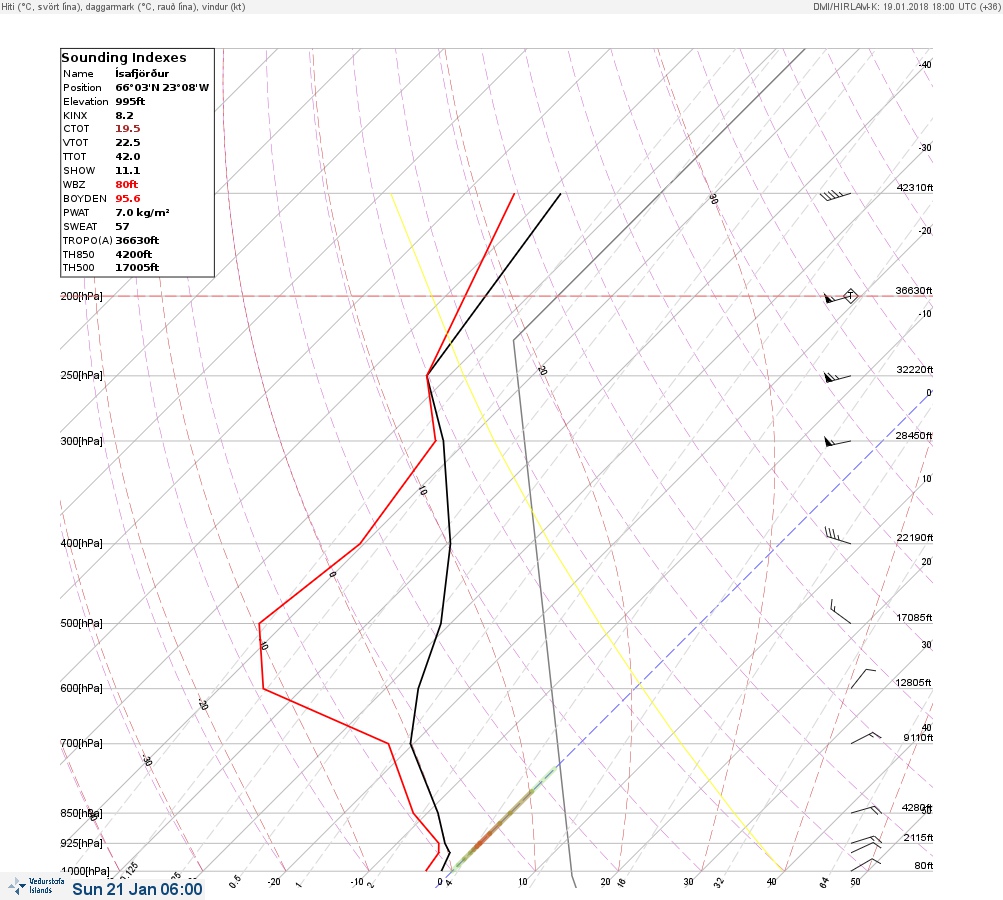This screenshot has width=1003, height=900.
Task: Click the wind barb beside 80ft
Action: [x=865, y=864]
